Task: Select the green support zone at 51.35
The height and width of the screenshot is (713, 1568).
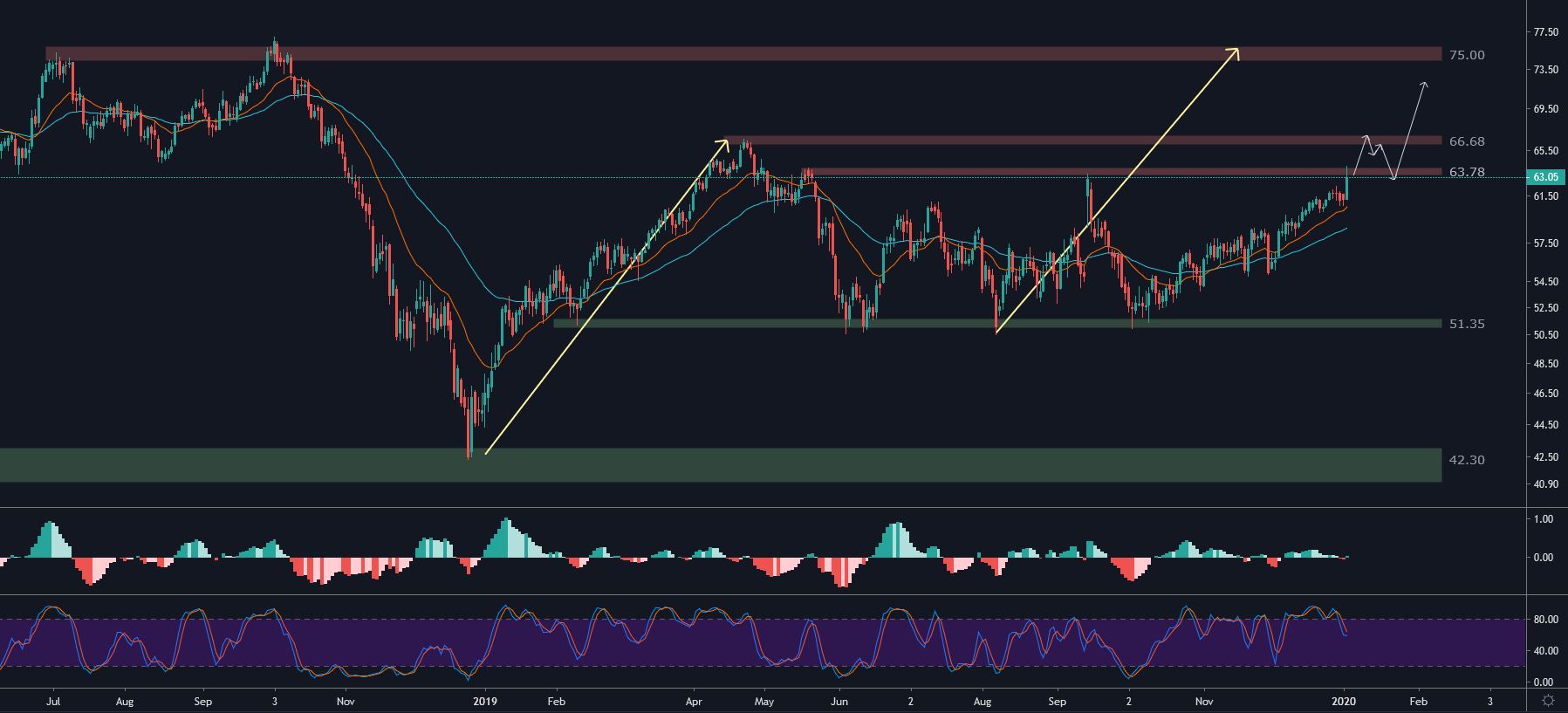Action: [x=997, y=323]
